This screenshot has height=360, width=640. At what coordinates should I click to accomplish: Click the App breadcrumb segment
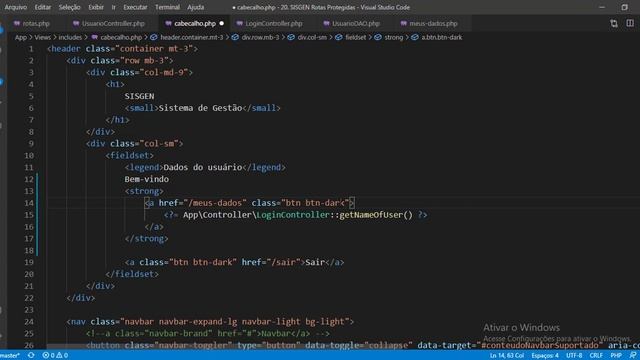pos(21,37)
